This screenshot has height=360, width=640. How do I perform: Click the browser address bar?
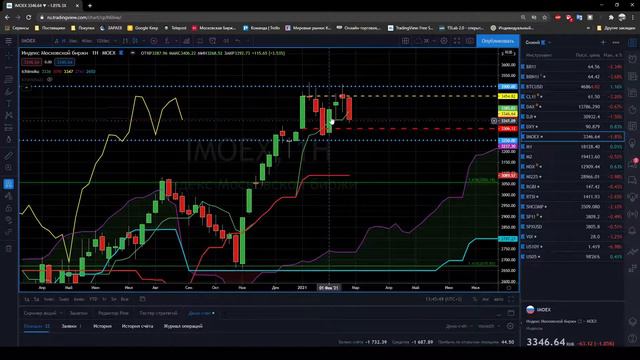pos(278,18)
